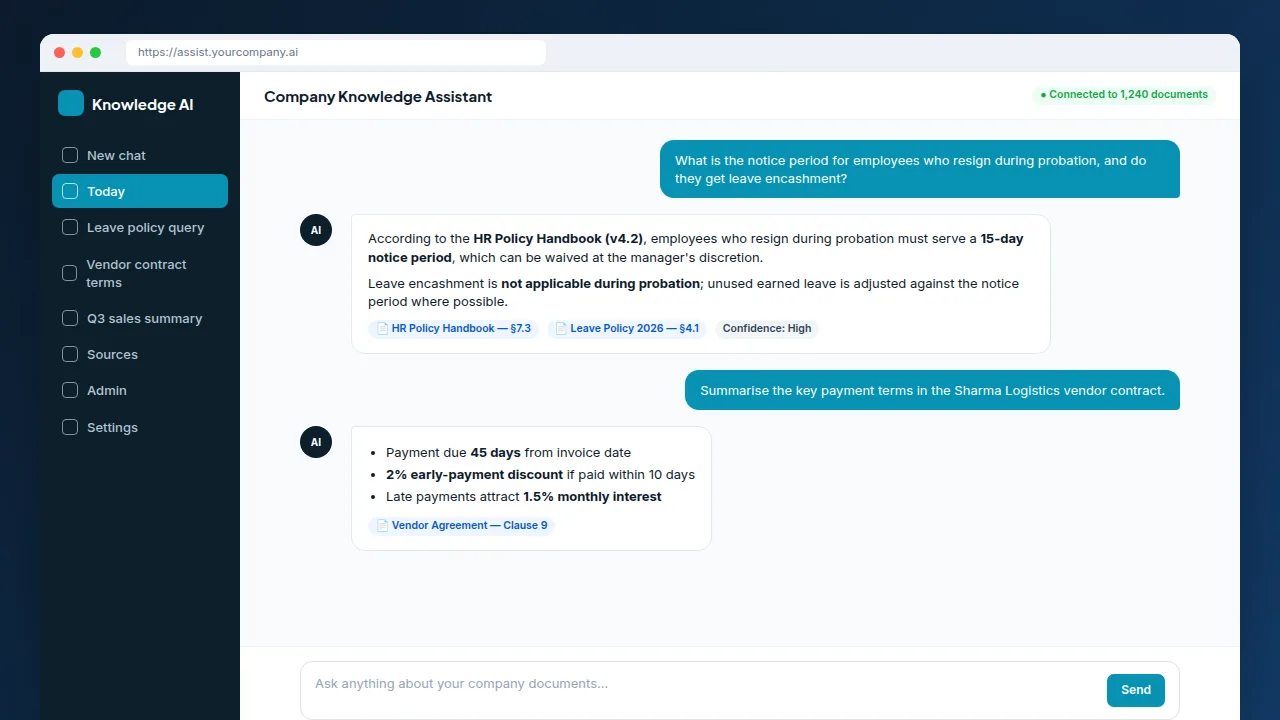The width and height of the screenshot is (1280, 720).
Task: Open the Leave policy query chat
Action: (140, 227)
